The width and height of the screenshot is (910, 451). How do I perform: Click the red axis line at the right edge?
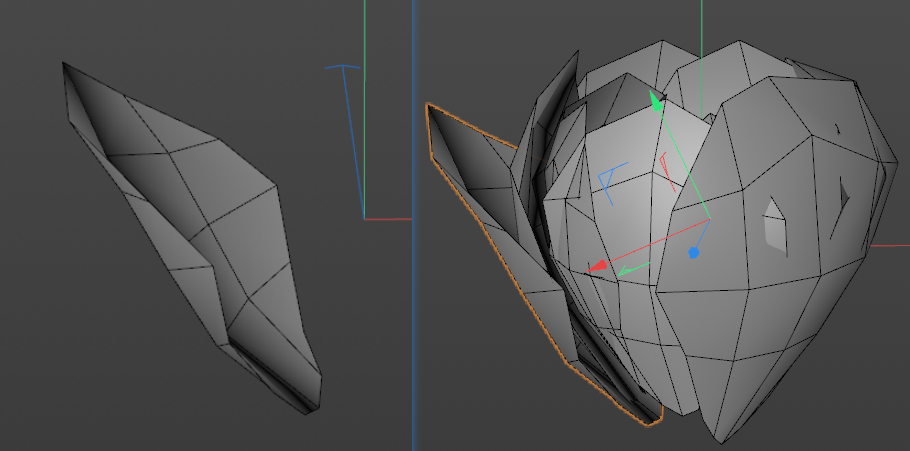890,245
